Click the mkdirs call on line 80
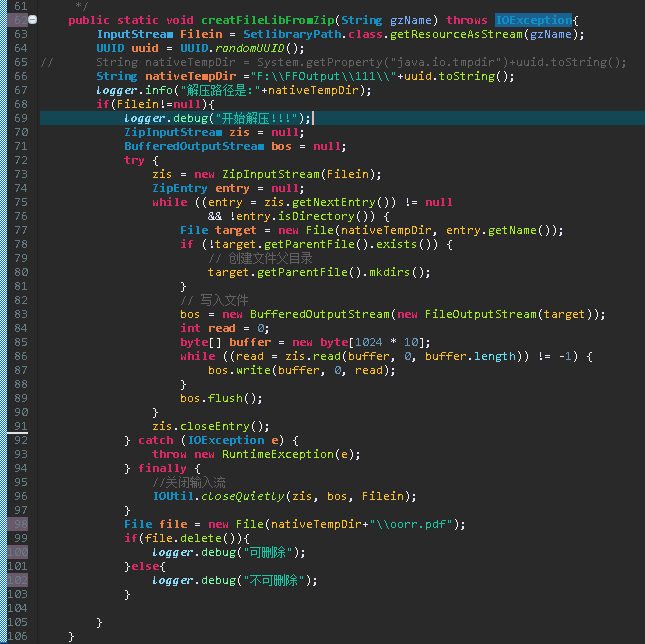Image resolution: width=645 pixels, height=644 pixels. (x=390, y=272)
